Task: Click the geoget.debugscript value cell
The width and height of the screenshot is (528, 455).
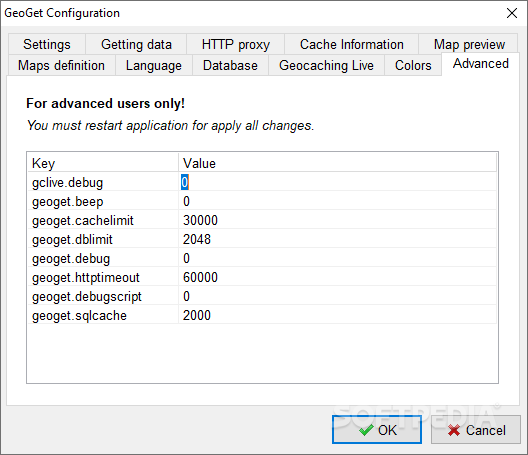Action: [337, 296]
